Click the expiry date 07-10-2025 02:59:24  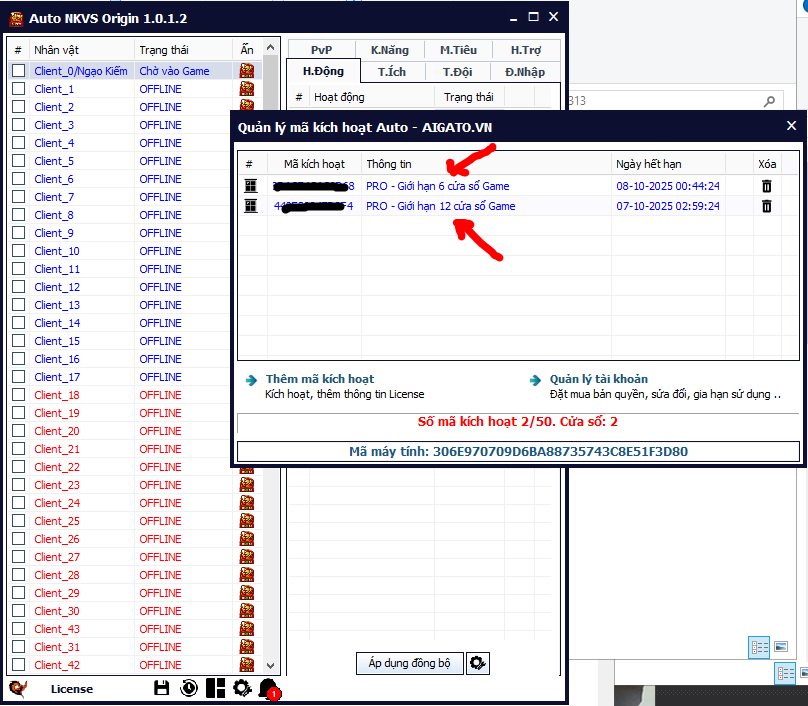pos(668,206)
